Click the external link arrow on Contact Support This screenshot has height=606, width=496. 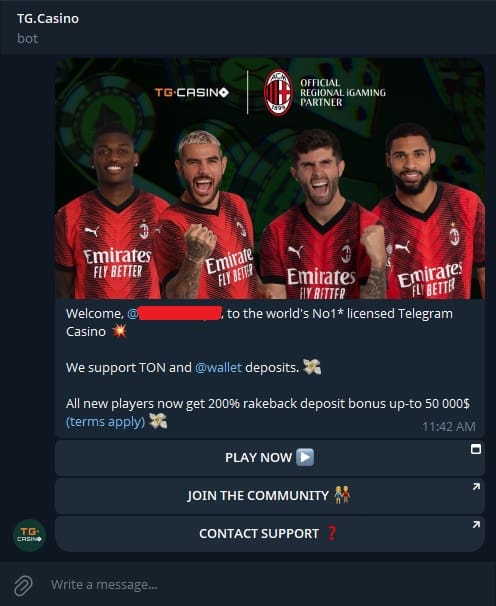tap(476, 525)
